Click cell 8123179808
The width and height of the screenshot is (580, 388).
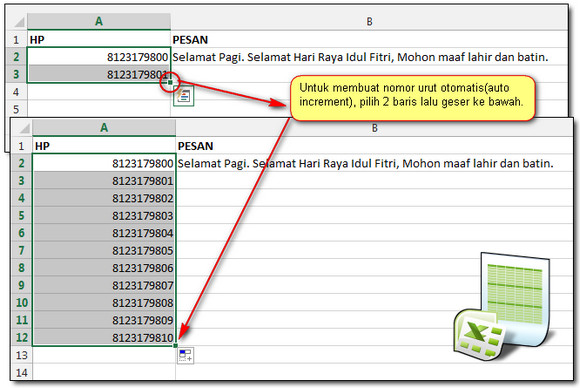[x=104, y=303]
